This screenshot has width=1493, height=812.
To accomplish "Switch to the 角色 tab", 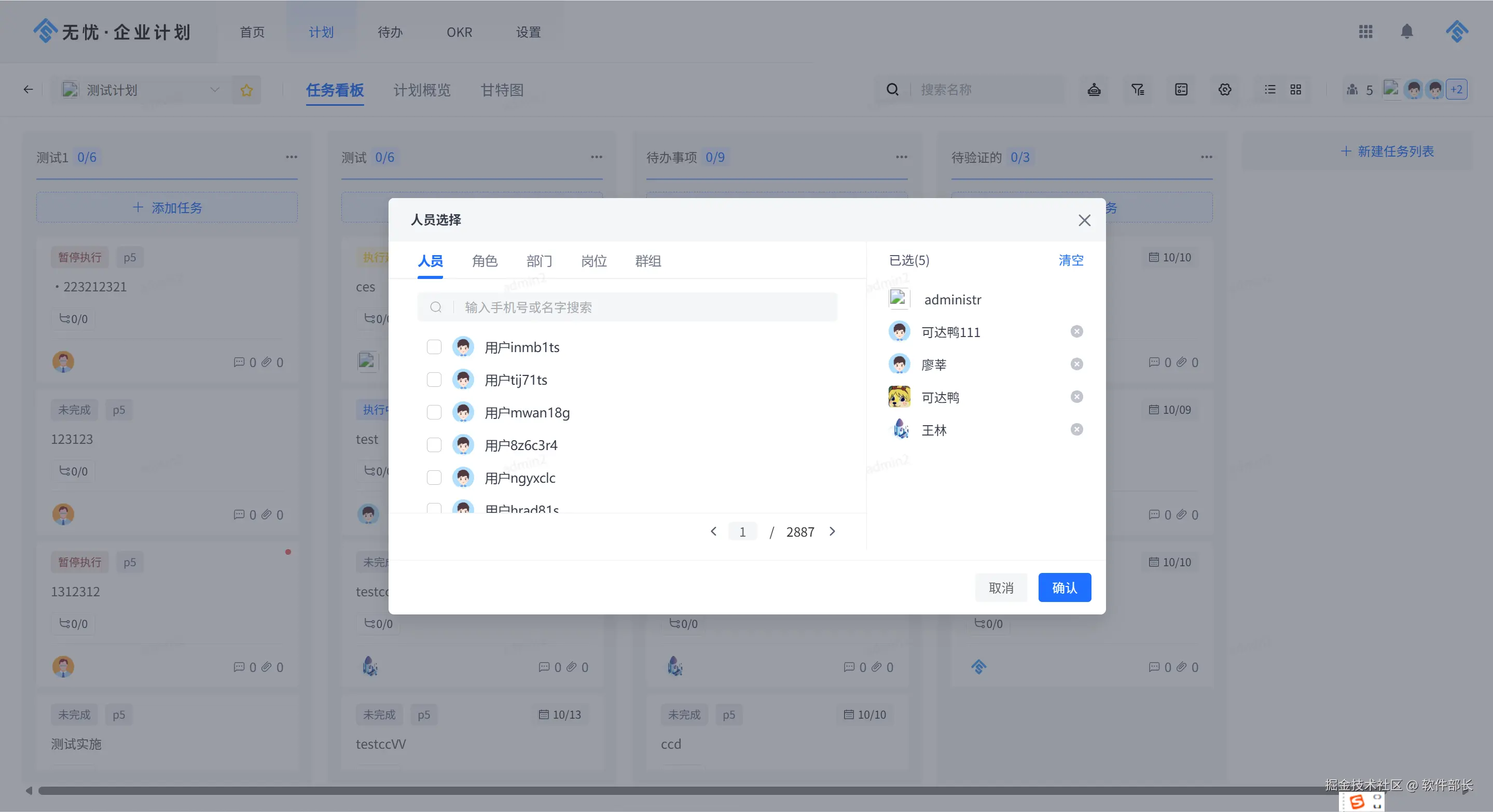I will click(484, 261).
